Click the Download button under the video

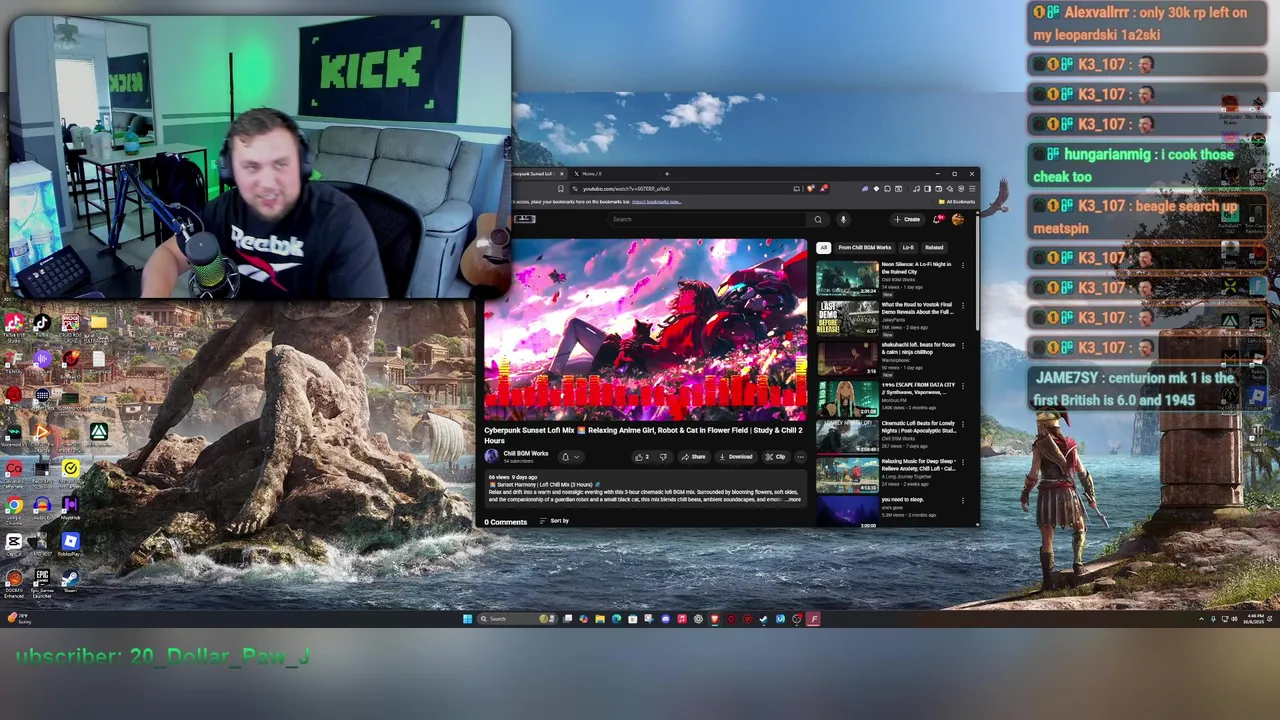pos(736,457)
